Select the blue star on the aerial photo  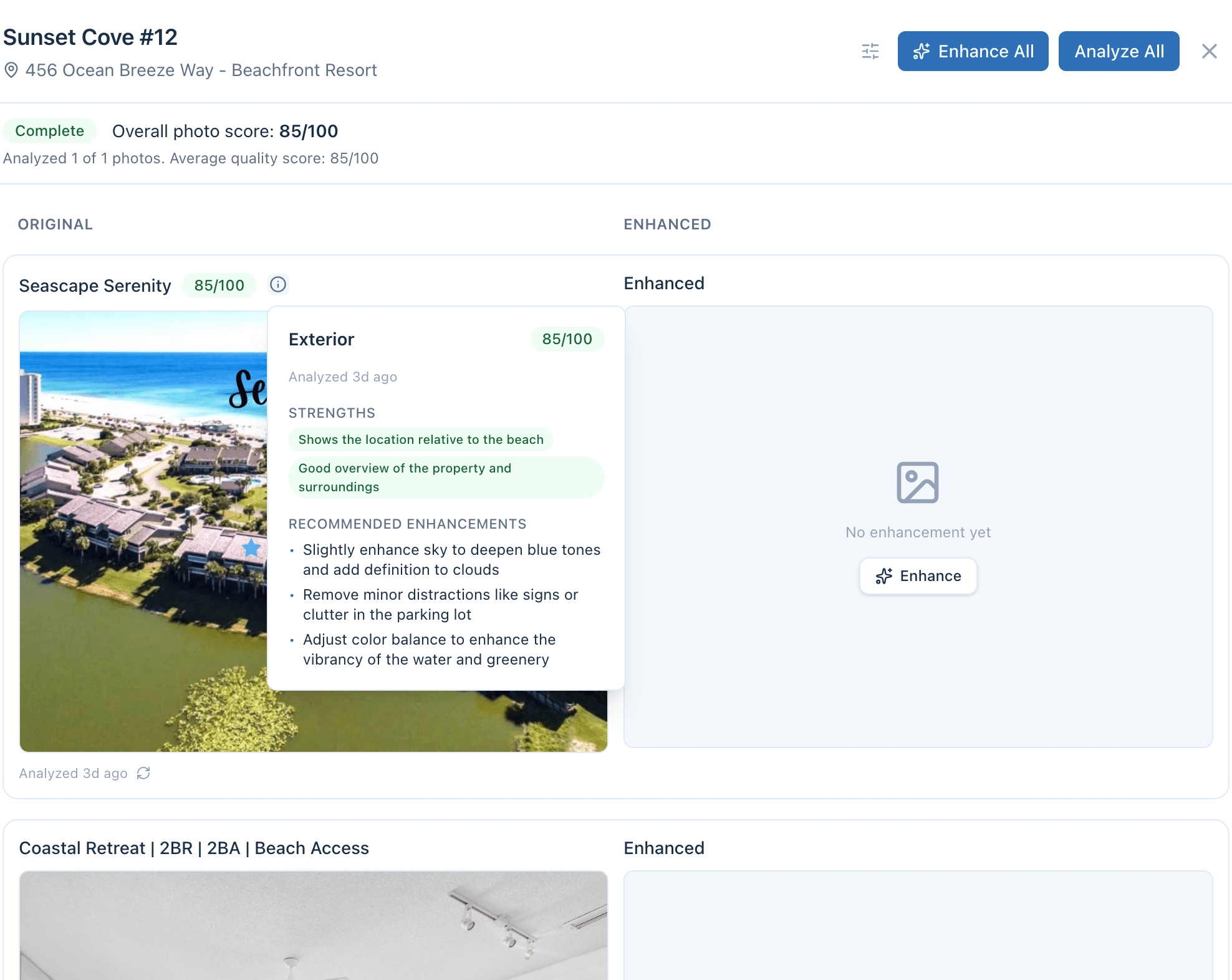click(251, 547)
